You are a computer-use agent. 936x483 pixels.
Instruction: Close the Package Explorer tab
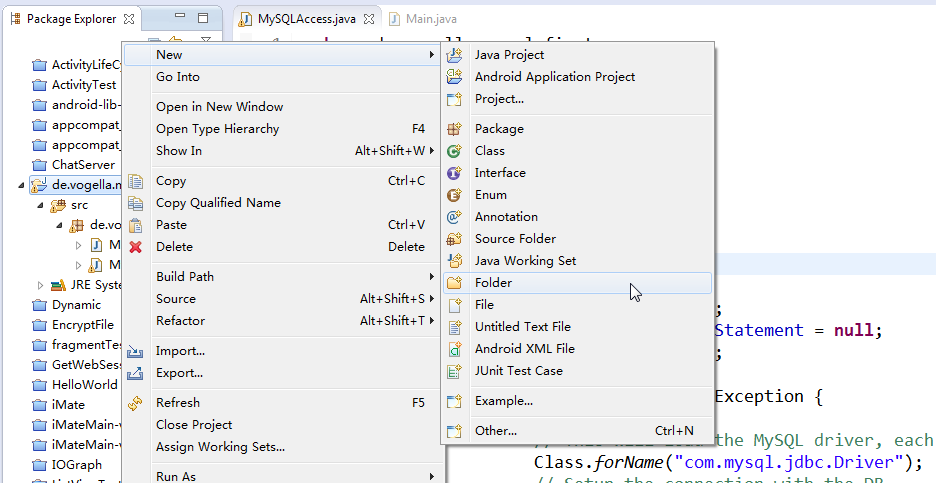coord(129,19)
